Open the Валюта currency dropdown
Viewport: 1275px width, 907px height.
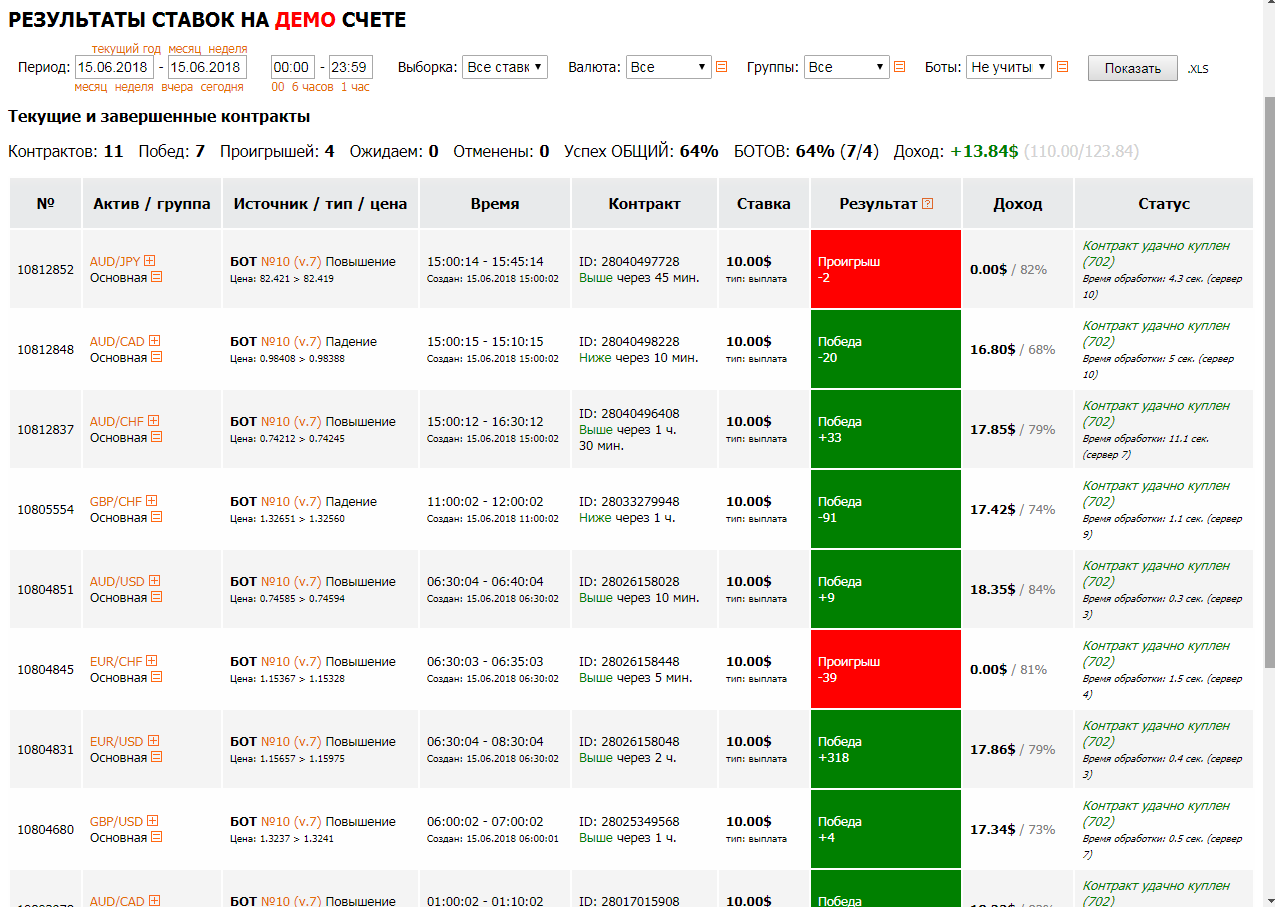pyautogui.click(x=668, y=67)
